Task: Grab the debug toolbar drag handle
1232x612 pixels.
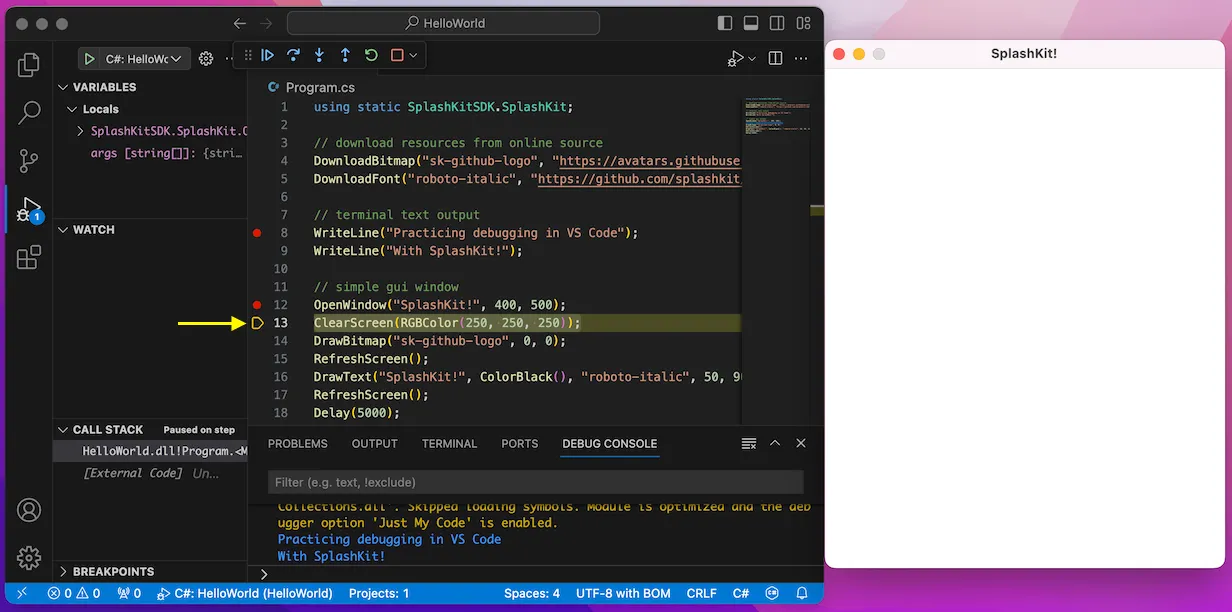Action: [x=248, y=56]
